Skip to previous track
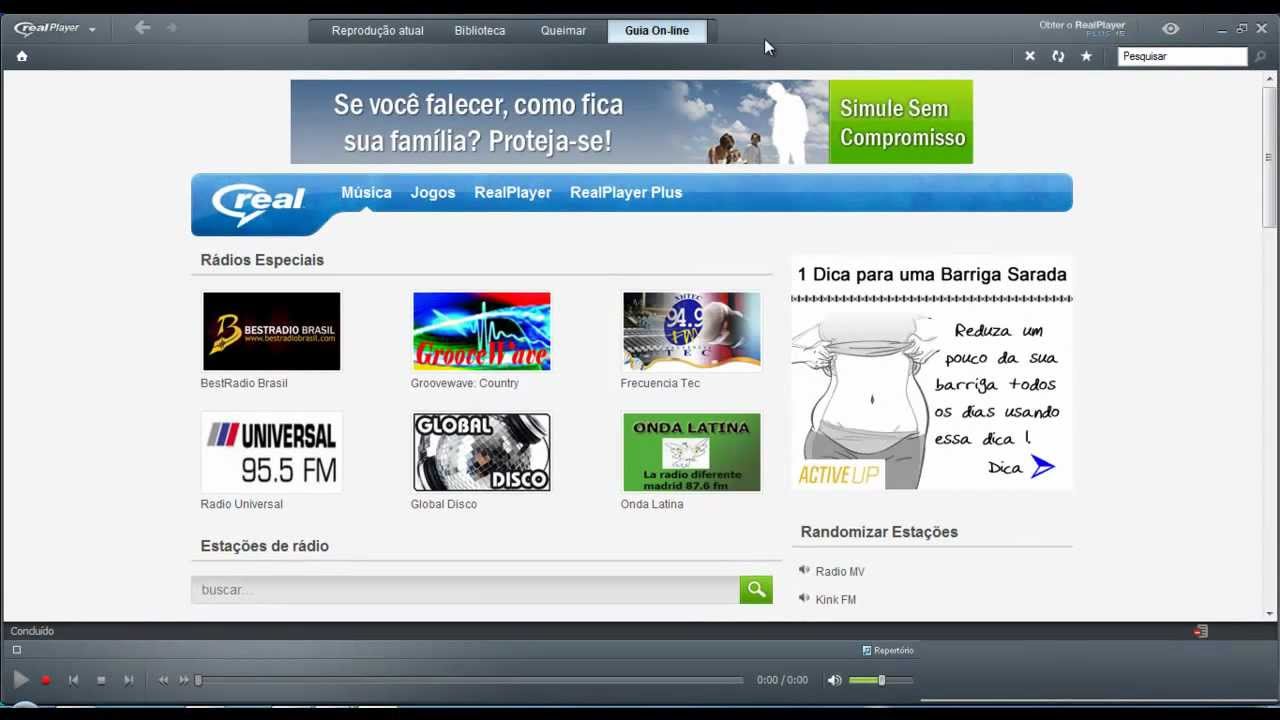Viewport: 1280px width, 720px height. 73,680
